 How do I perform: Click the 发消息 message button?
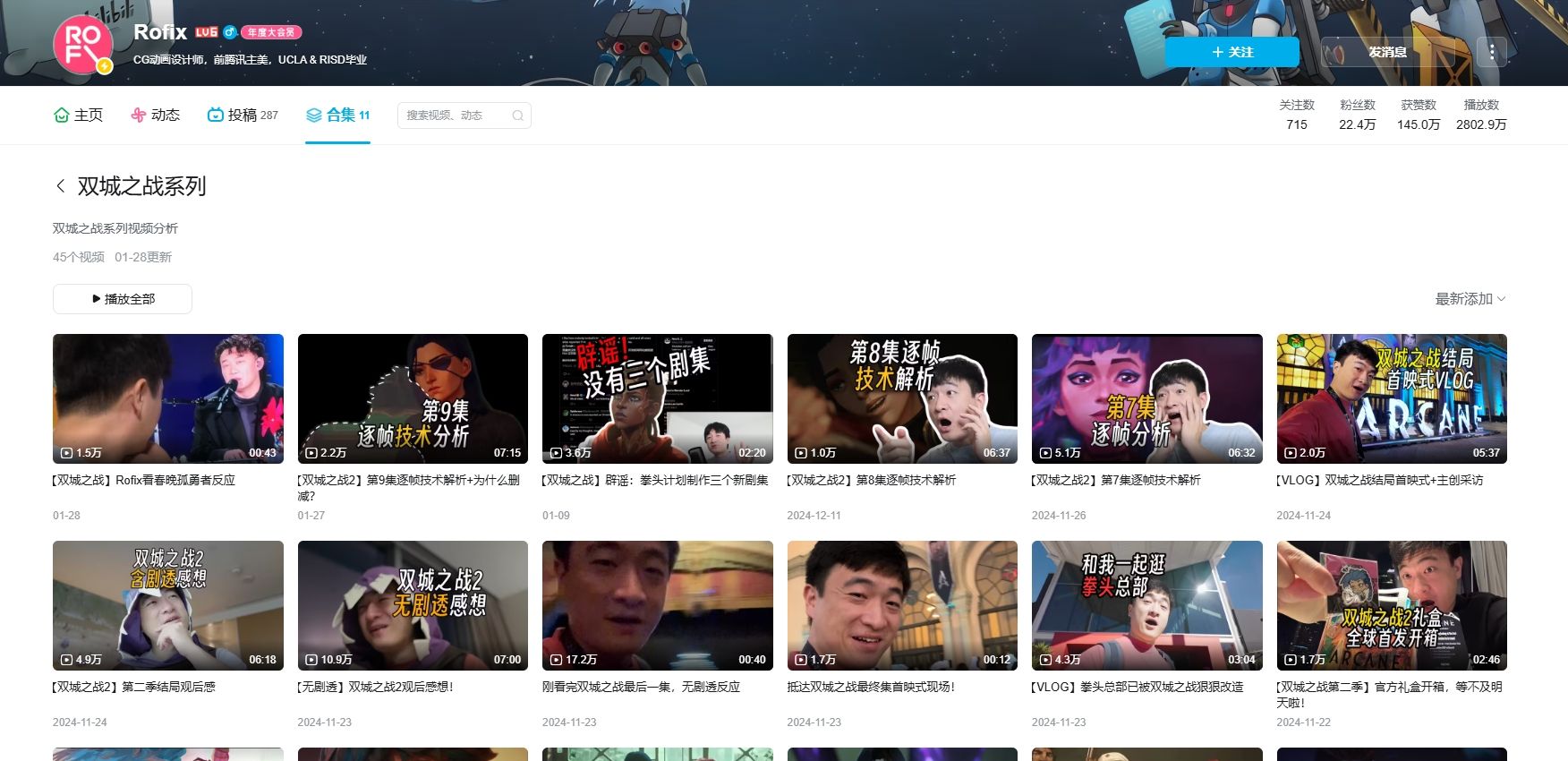pos(1387,52)
